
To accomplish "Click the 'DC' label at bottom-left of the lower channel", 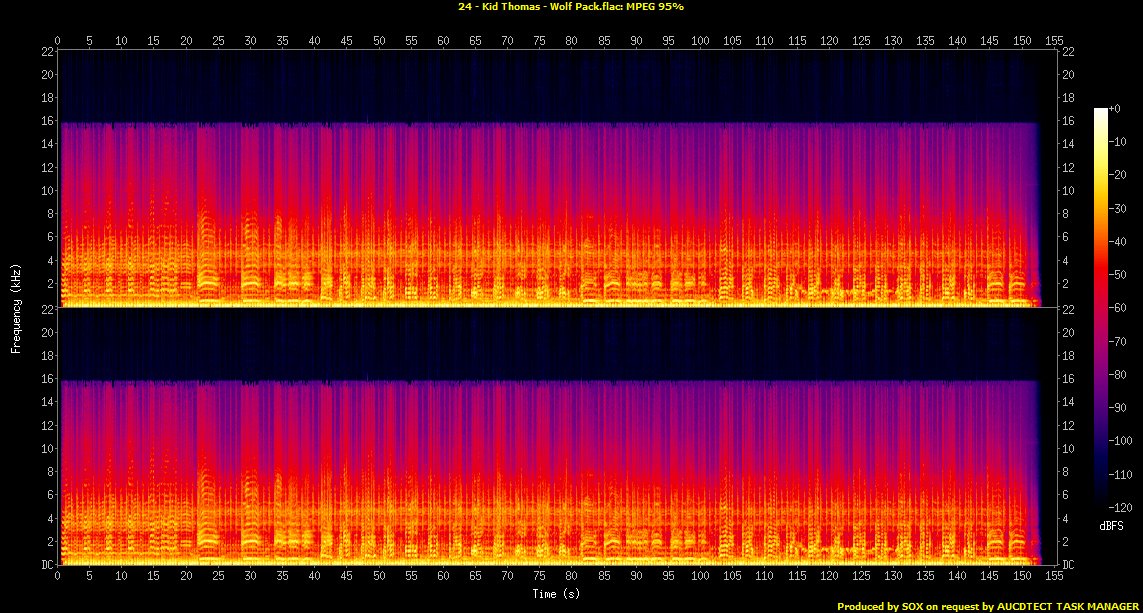I will 46,565.
